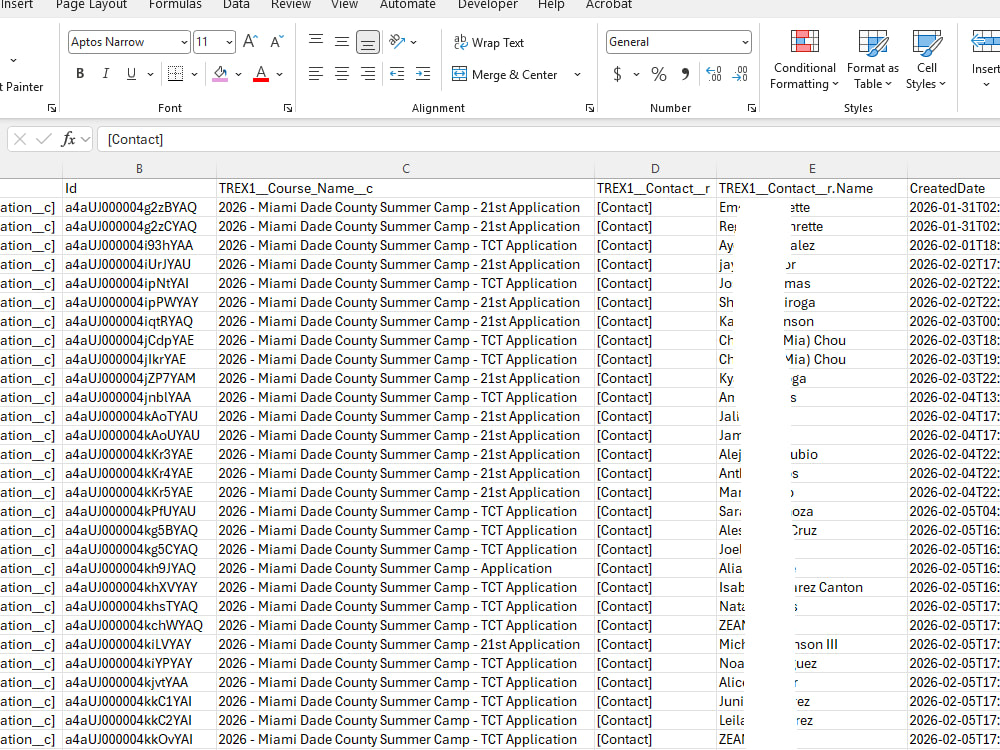The image size is (1000, 750).
Task: Open font name dropdown Aptos Narrow
Action: [184, 42]
